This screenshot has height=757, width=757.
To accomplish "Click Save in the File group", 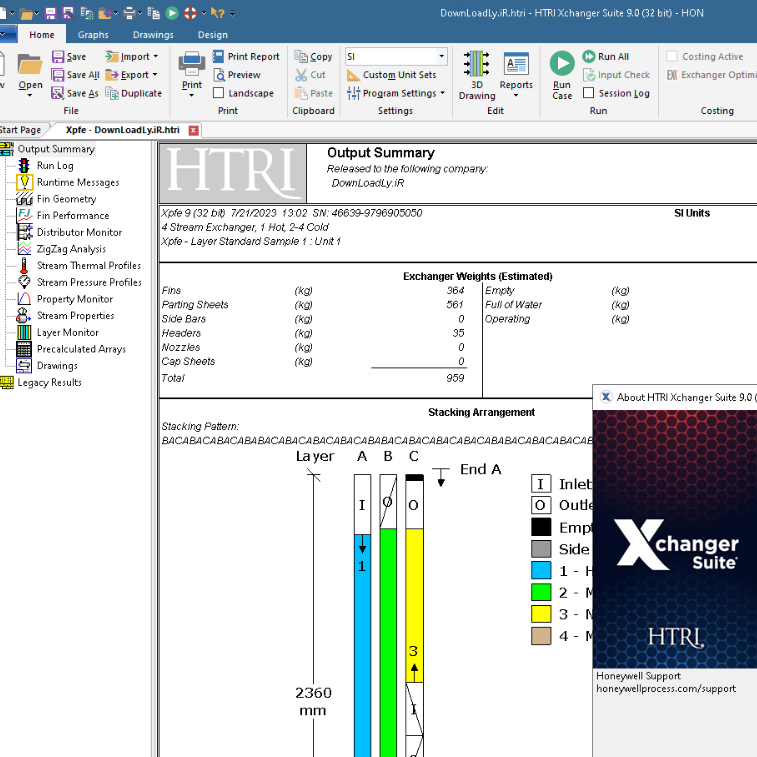I will coord(69,57).
